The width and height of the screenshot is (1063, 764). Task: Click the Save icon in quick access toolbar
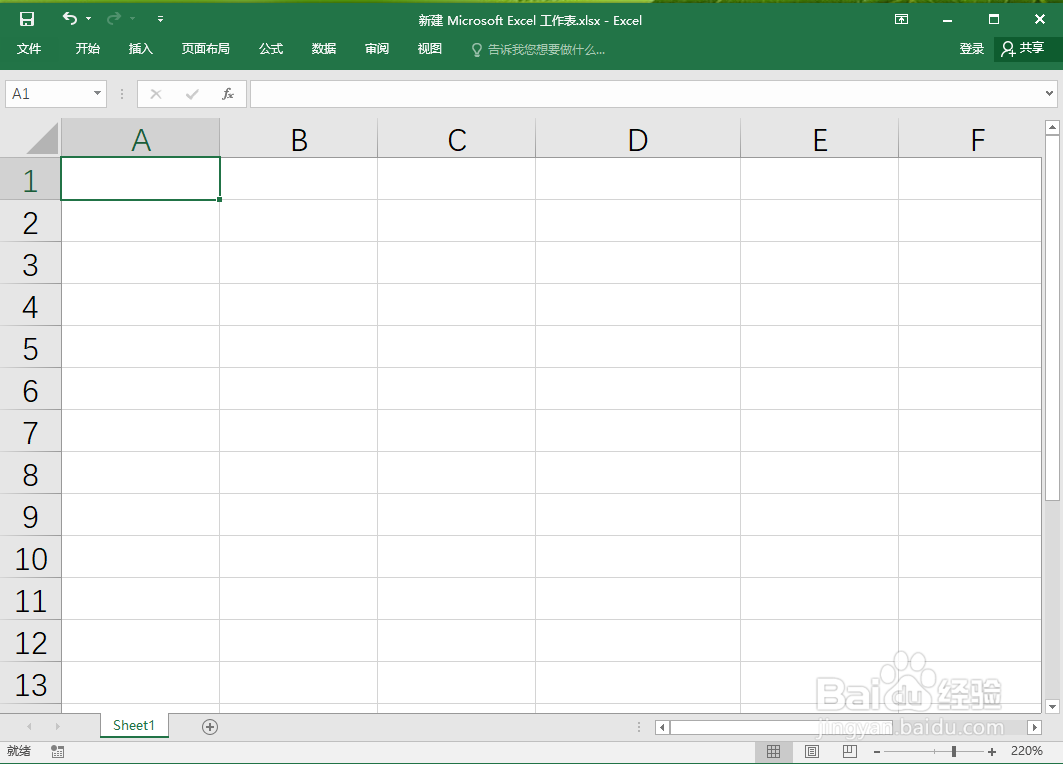pos(26,19)
